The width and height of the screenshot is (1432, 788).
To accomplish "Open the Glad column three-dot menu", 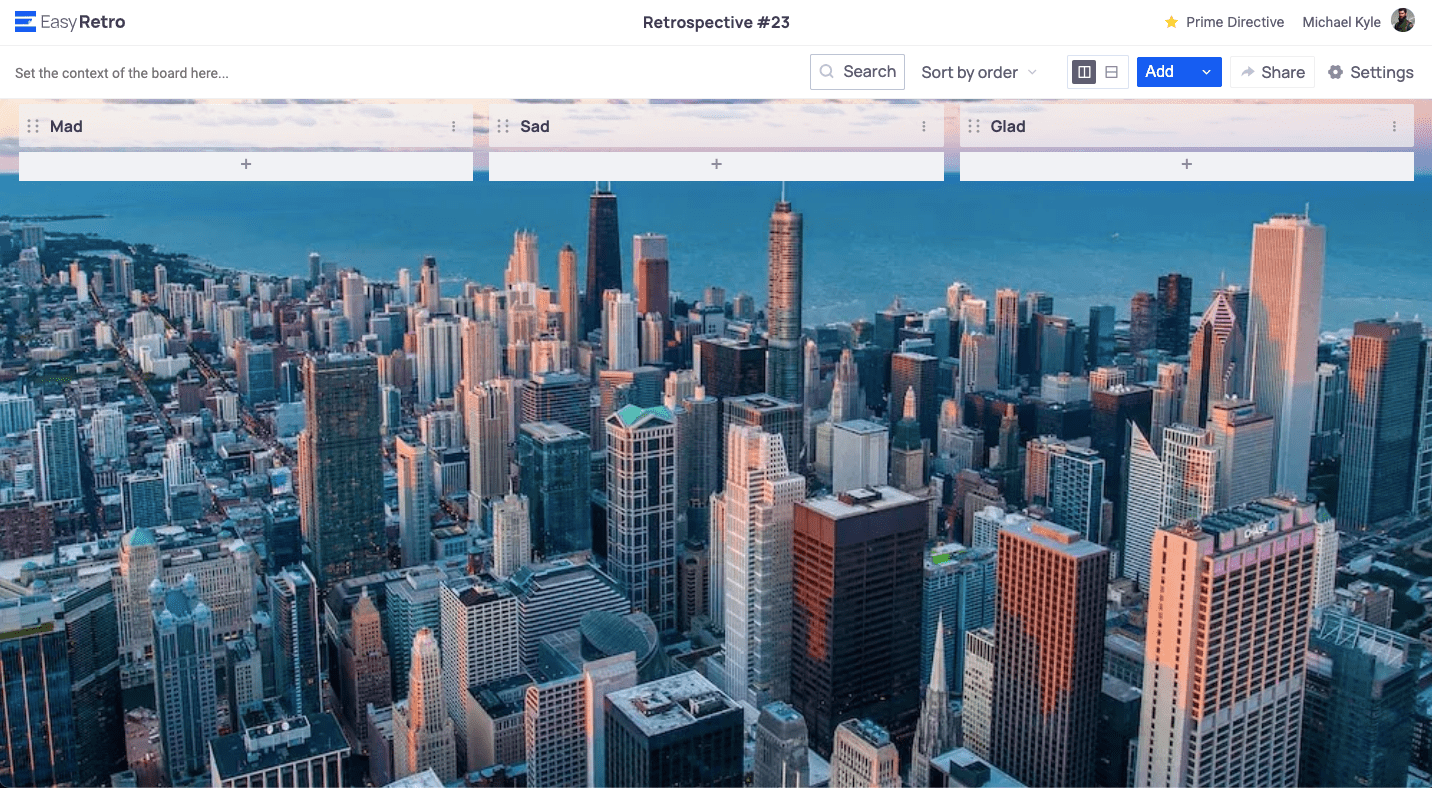I will point(1394,127).
